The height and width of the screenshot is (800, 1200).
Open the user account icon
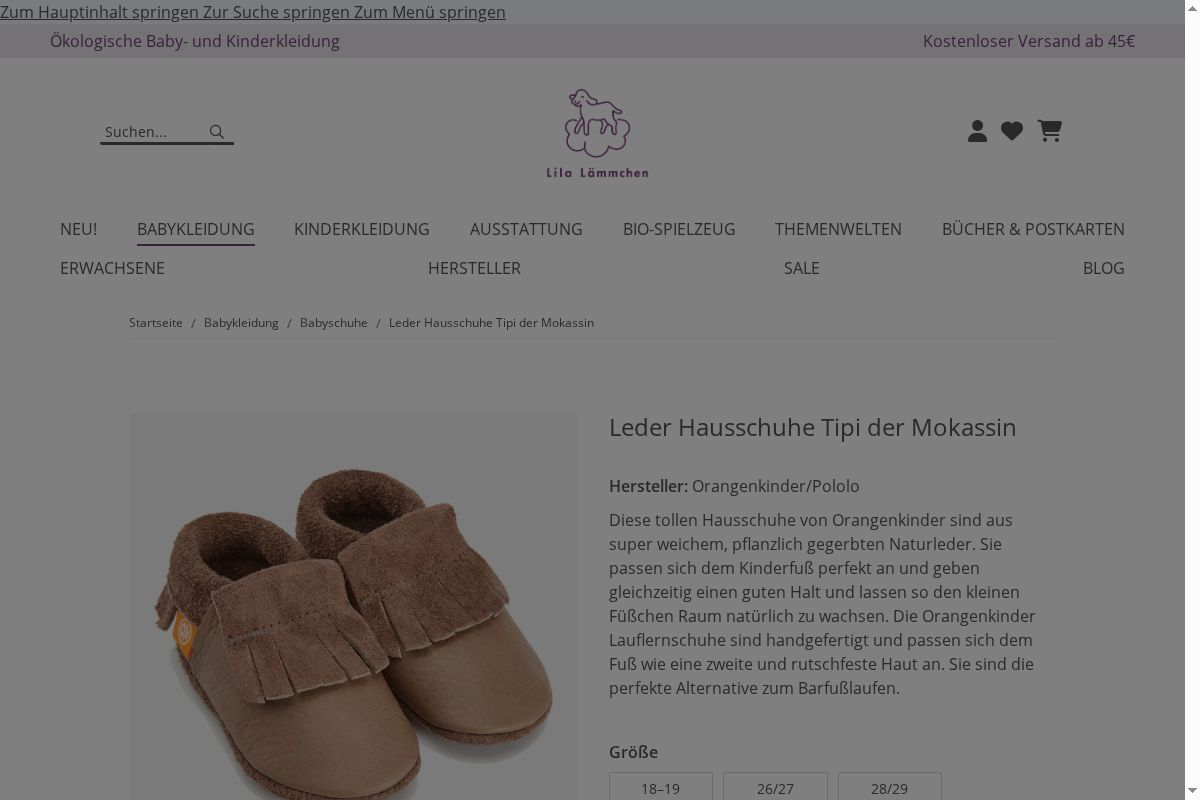coord(978,131)
